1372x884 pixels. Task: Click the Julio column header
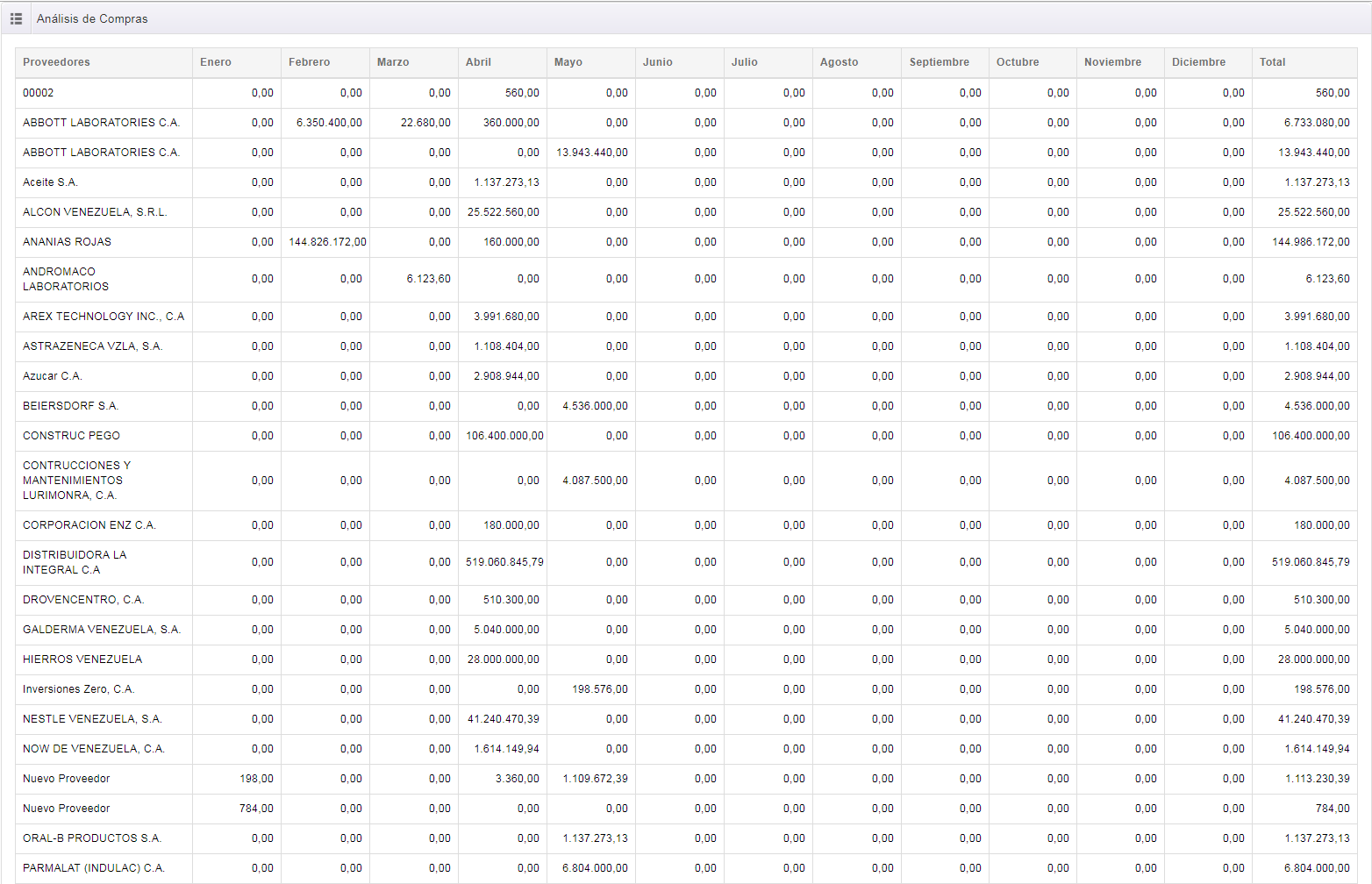tap(768, 62)
